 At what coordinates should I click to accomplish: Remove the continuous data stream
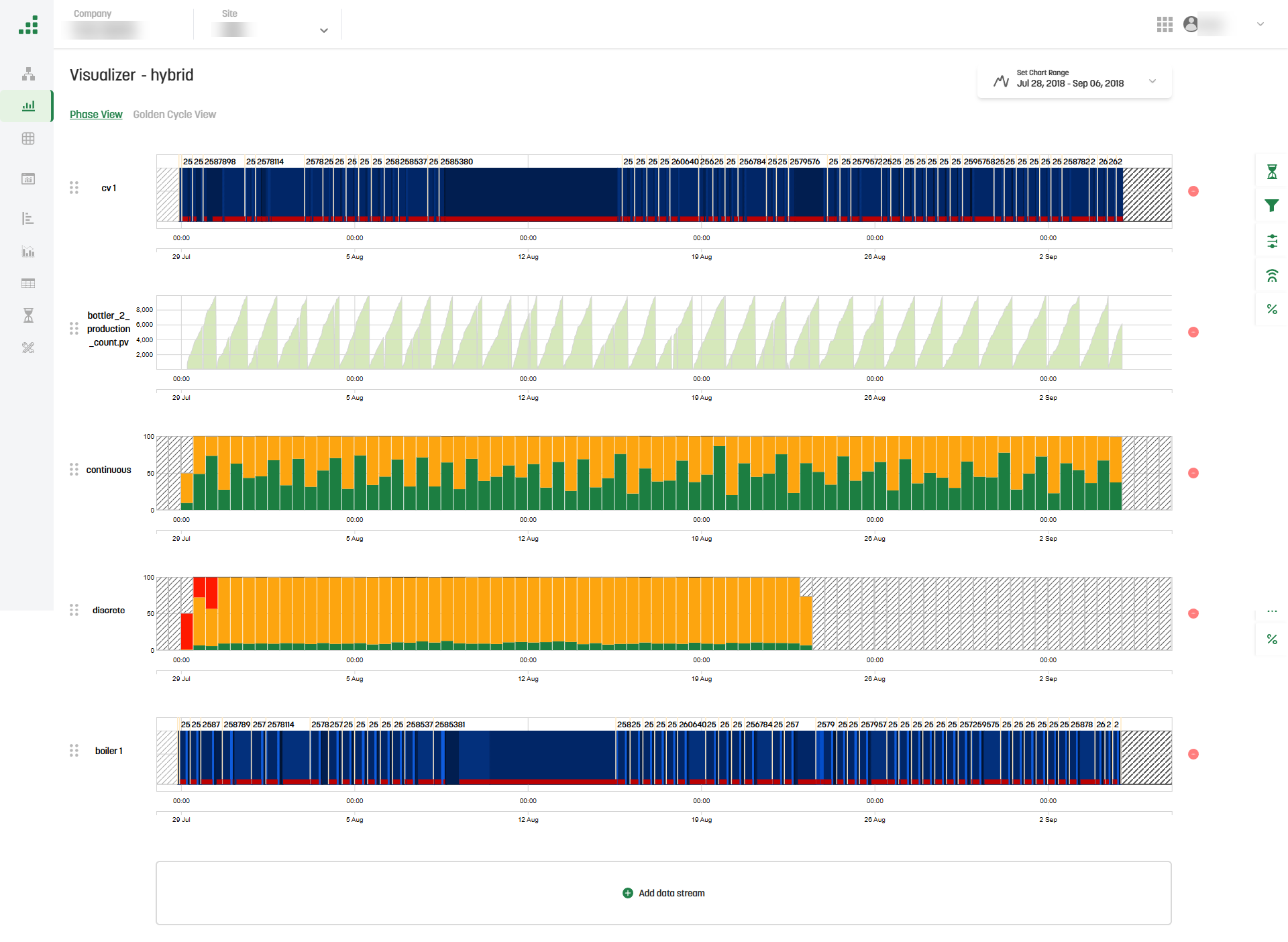(1193, 473)
